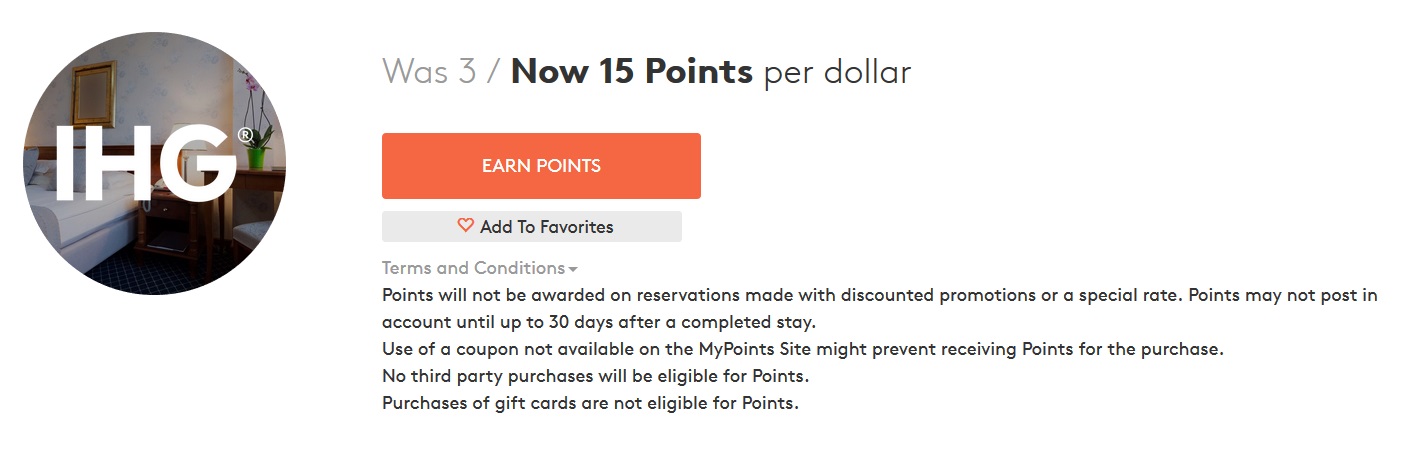Viewport: 1411px width, 458px height.
Task: Click the MyPoints Site coupon sentence
Action: [x=802, y=350]
